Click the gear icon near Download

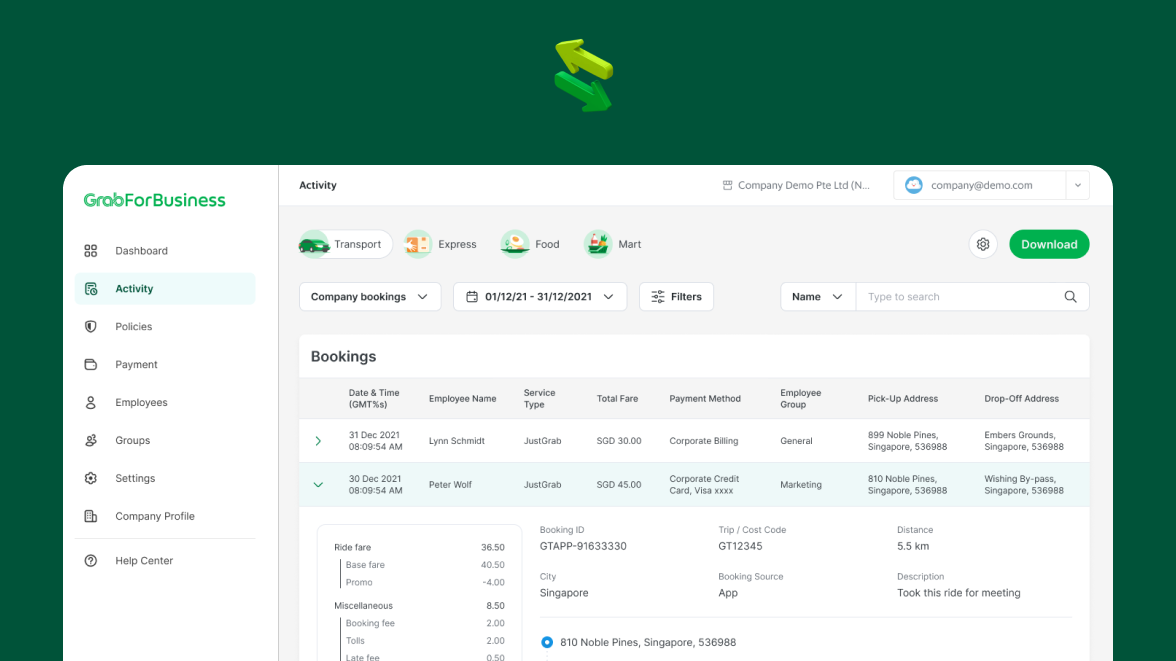(x=982, y=244)
